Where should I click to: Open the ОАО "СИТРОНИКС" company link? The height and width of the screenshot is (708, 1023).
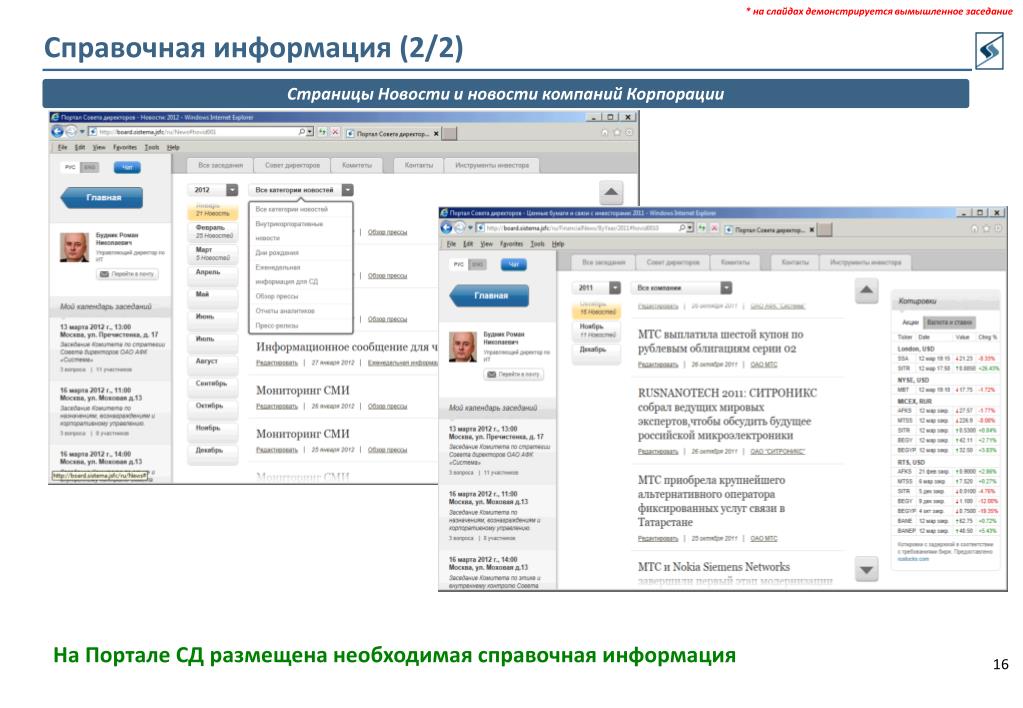click(777, 452)
